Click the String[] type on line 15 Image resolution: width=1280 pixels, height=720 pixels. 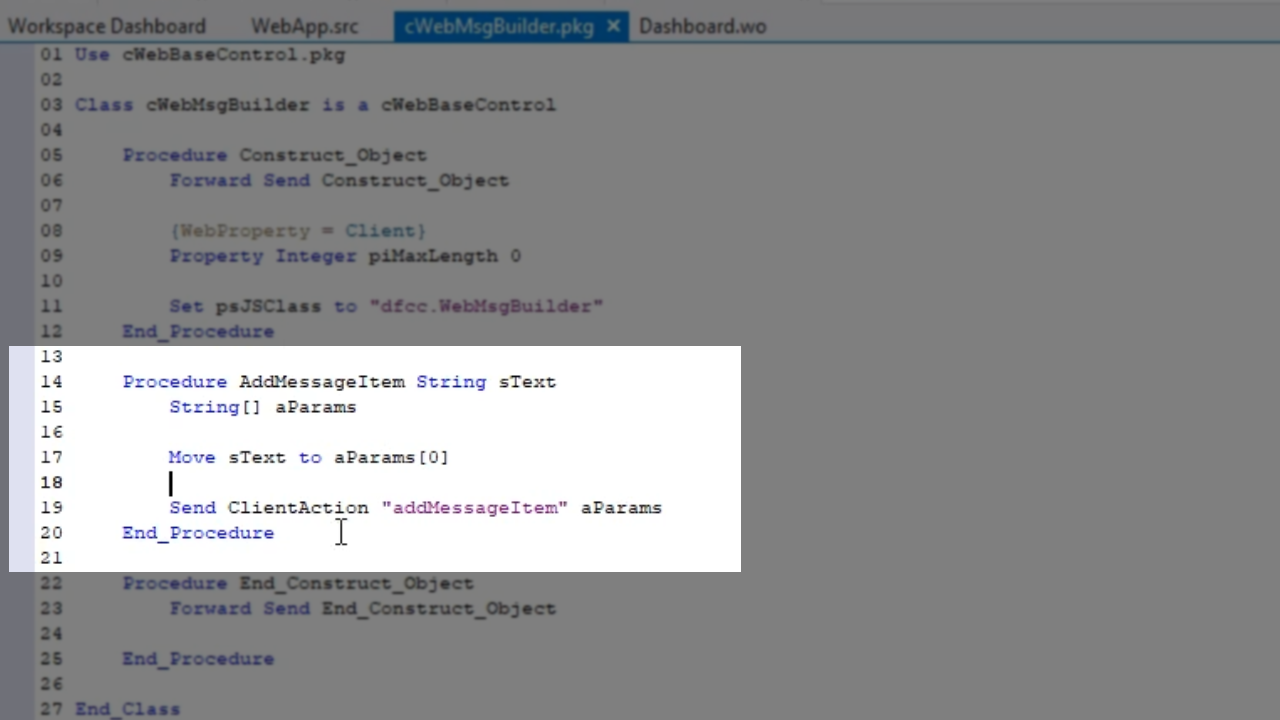[x=215, y=407]
